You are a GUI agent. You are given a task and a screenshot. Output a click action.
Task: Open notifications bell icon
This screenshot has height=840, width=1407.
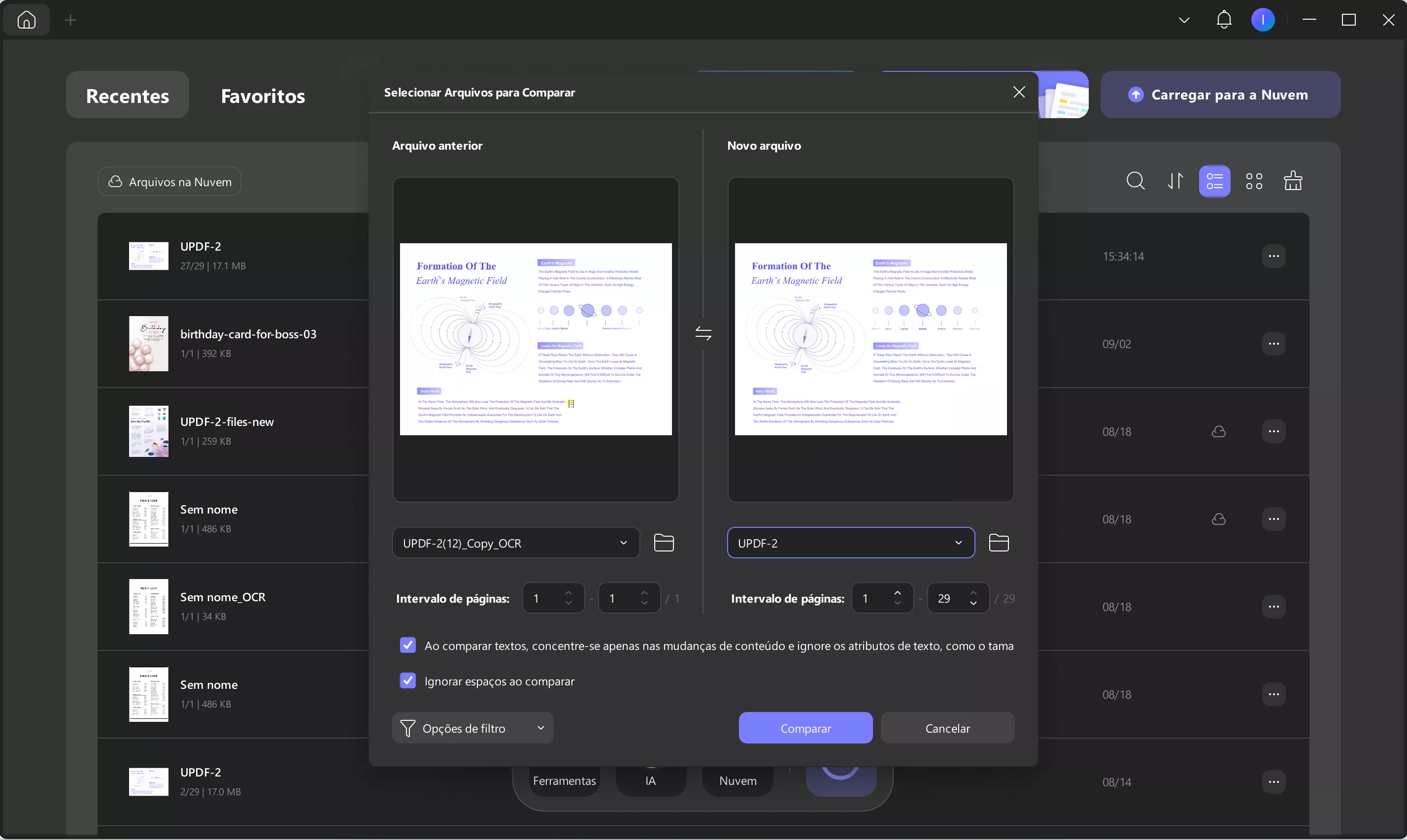click(x=1224, y=20)
